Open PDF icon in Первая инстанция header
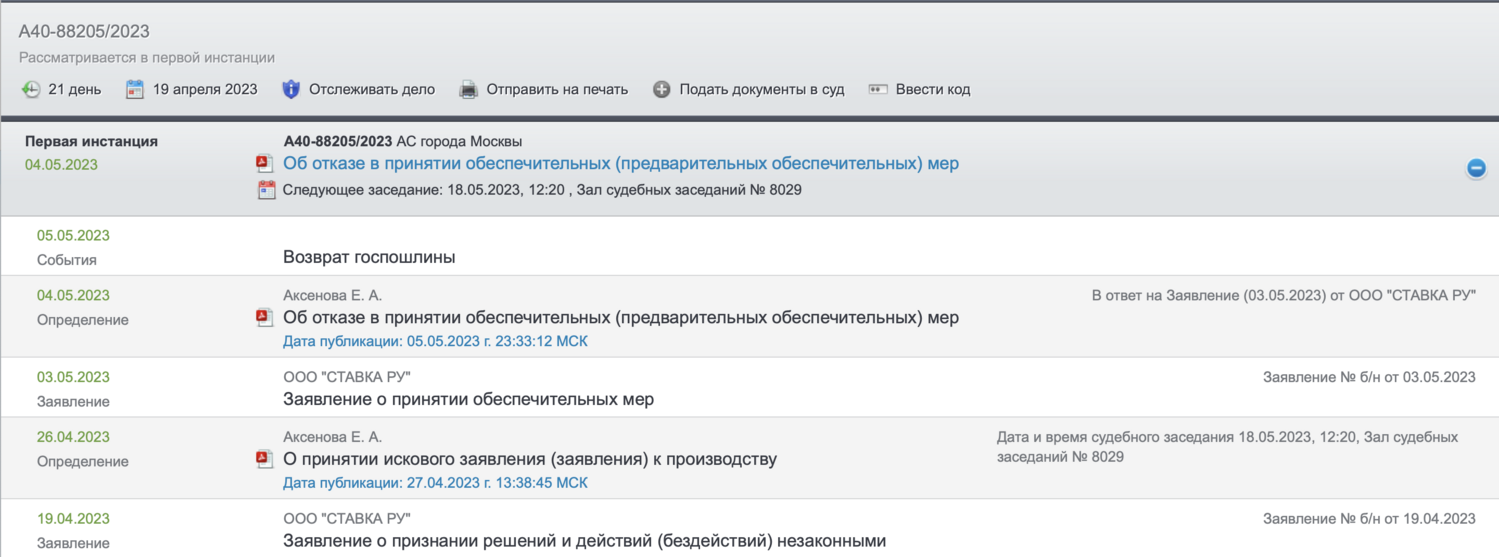Screen dimensions: 1499x557 265,164
